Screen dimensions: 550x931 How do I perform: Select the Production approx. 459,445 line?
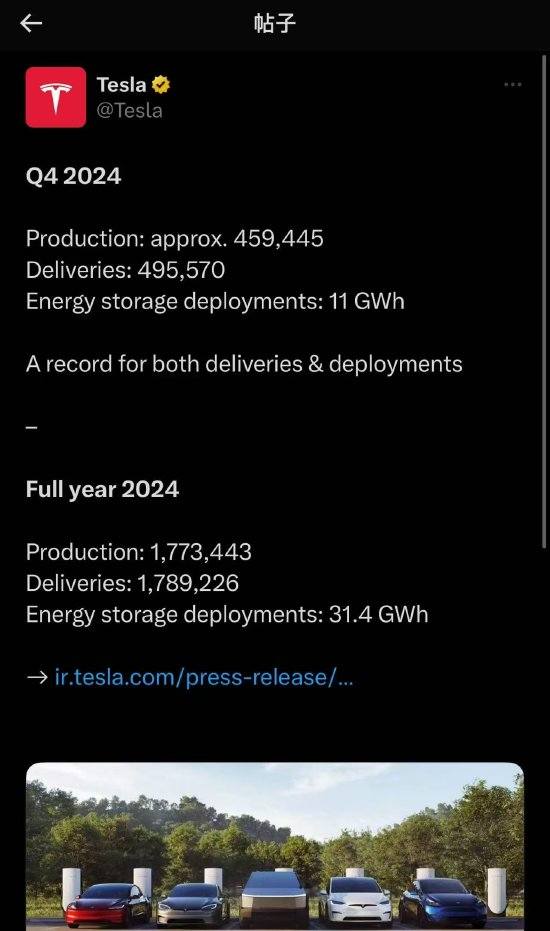[175, 239]
